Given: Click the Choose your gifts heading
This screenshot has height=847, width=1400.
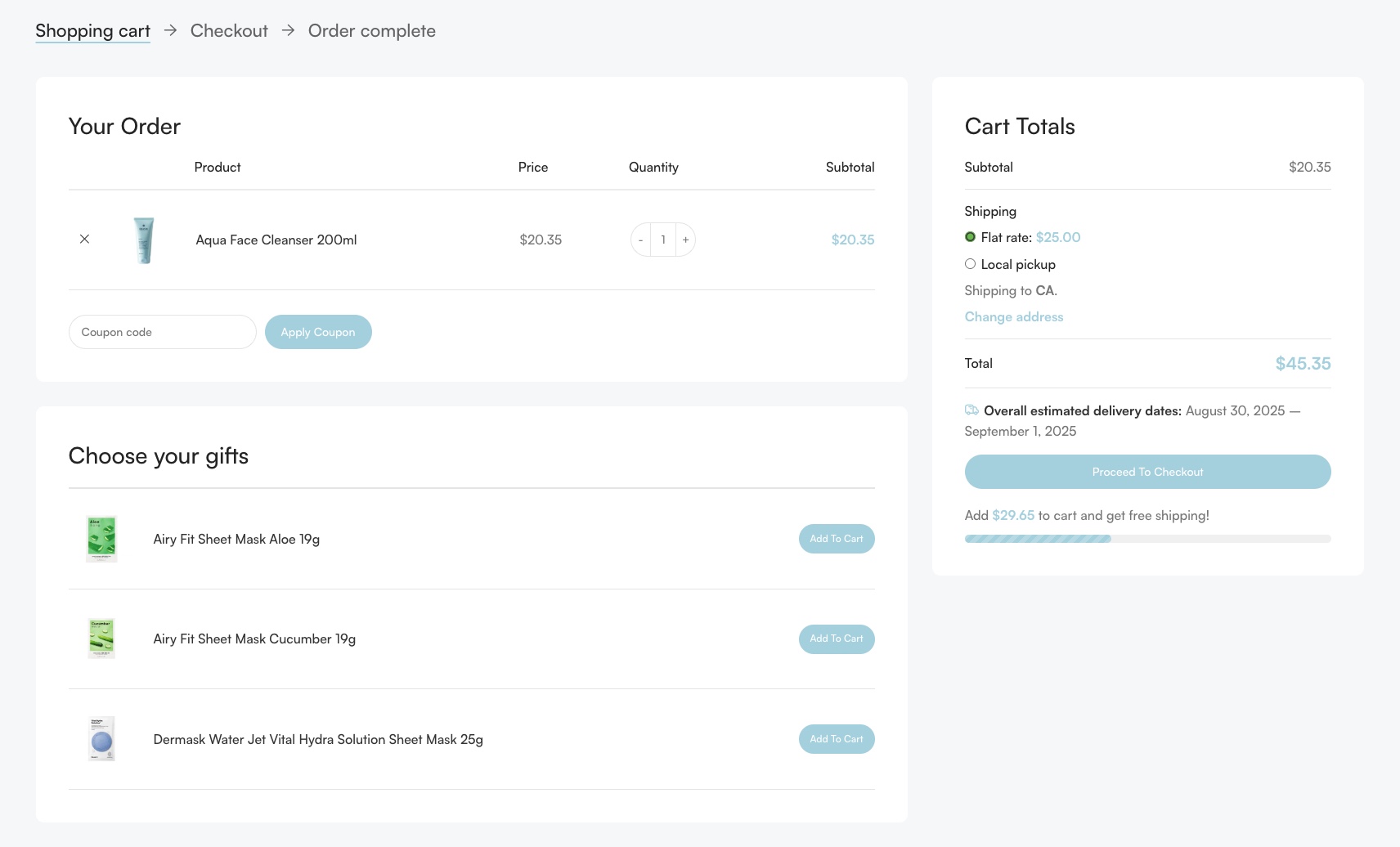Looking at the screenshot, I should [159, 456].
